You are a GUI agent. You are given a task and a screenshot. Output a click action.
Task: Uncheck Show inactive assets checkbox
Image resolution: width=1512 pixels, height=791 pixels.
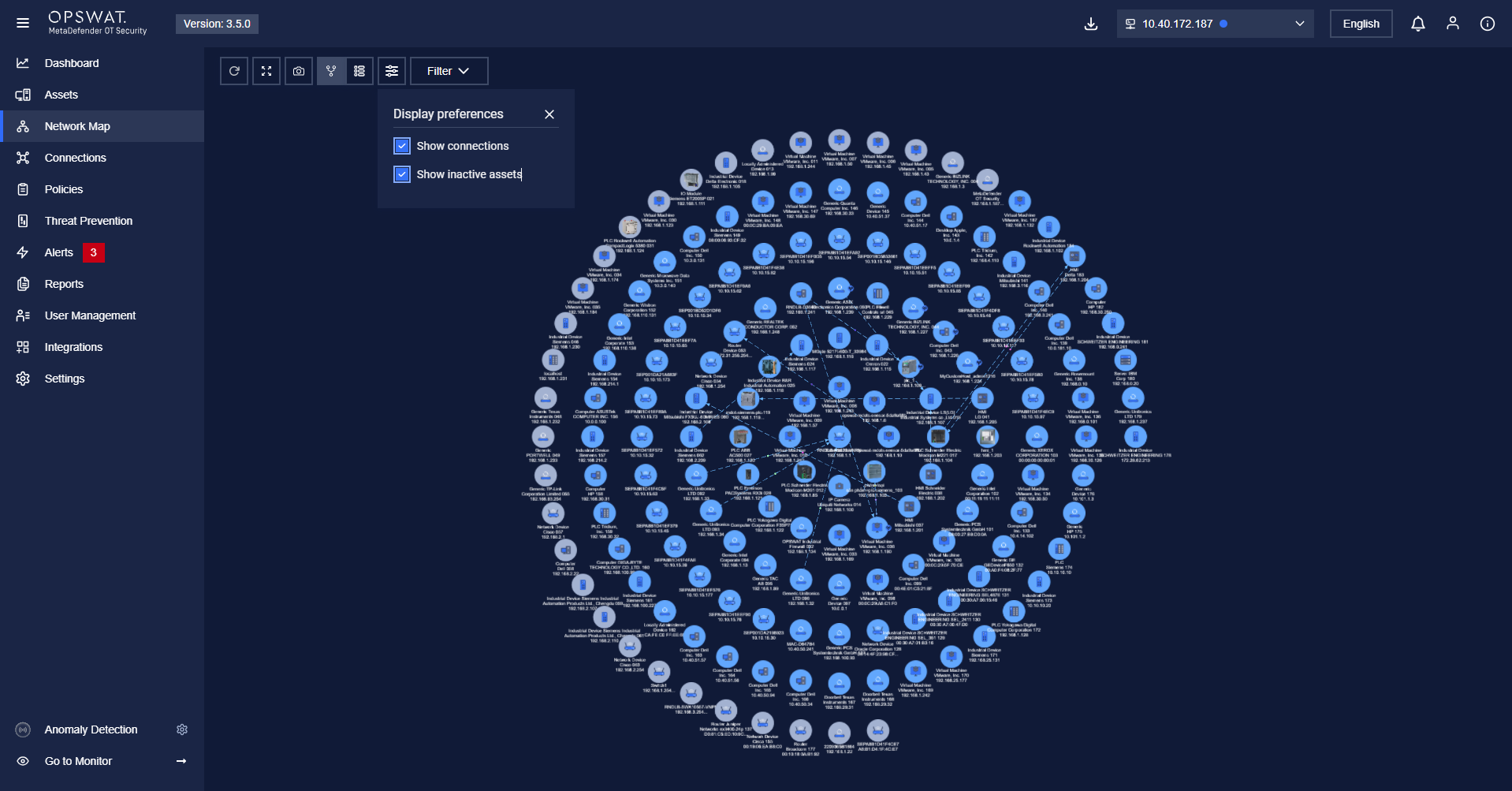pyautogui.click(x=402, y=174)
